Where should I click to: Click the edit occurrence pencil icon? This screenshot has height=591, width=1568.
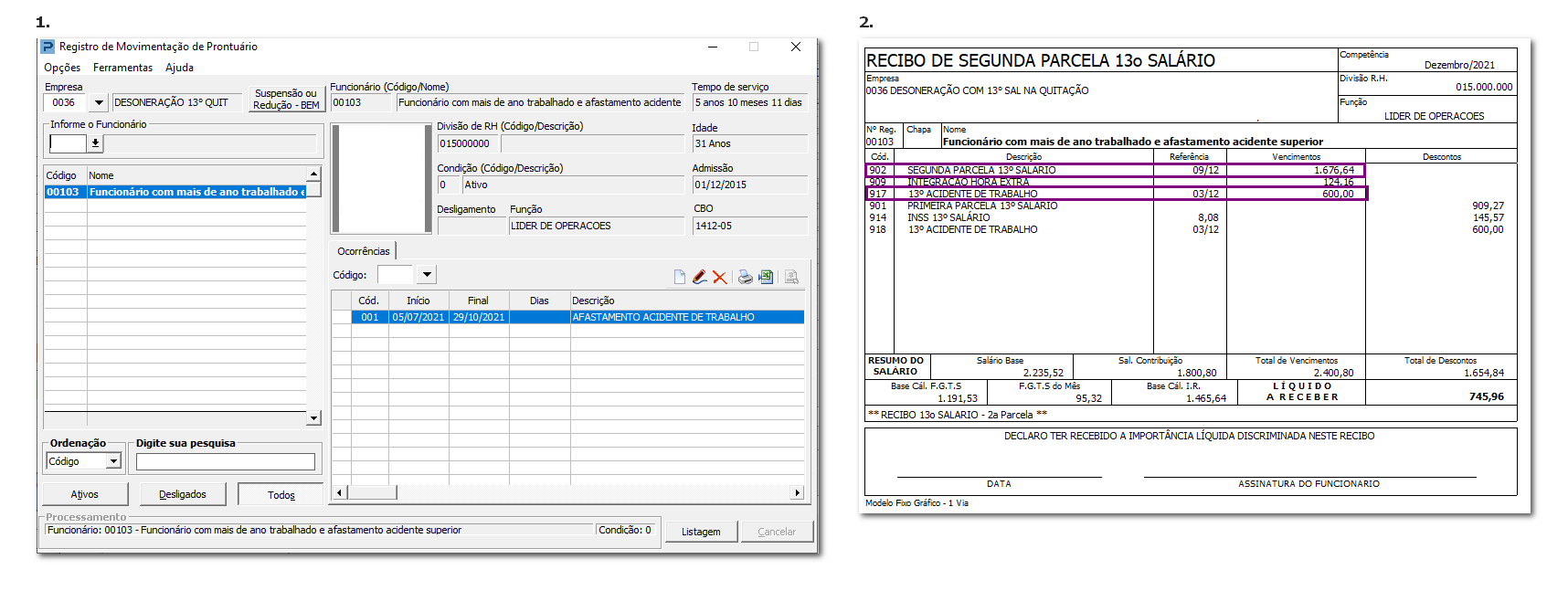coord(699,277)
